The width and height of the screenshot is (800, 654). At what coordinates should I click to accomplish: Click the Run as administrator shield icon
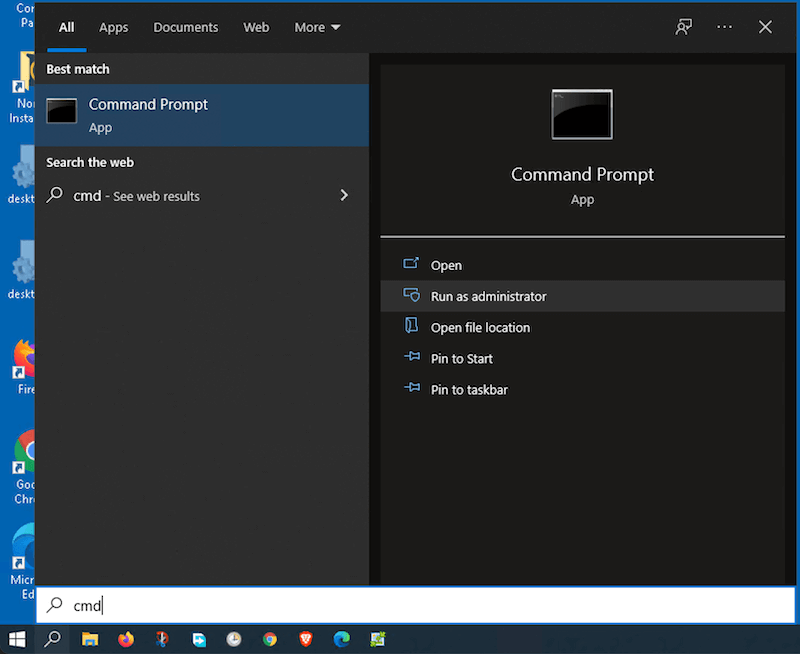[x=411, y=296]
